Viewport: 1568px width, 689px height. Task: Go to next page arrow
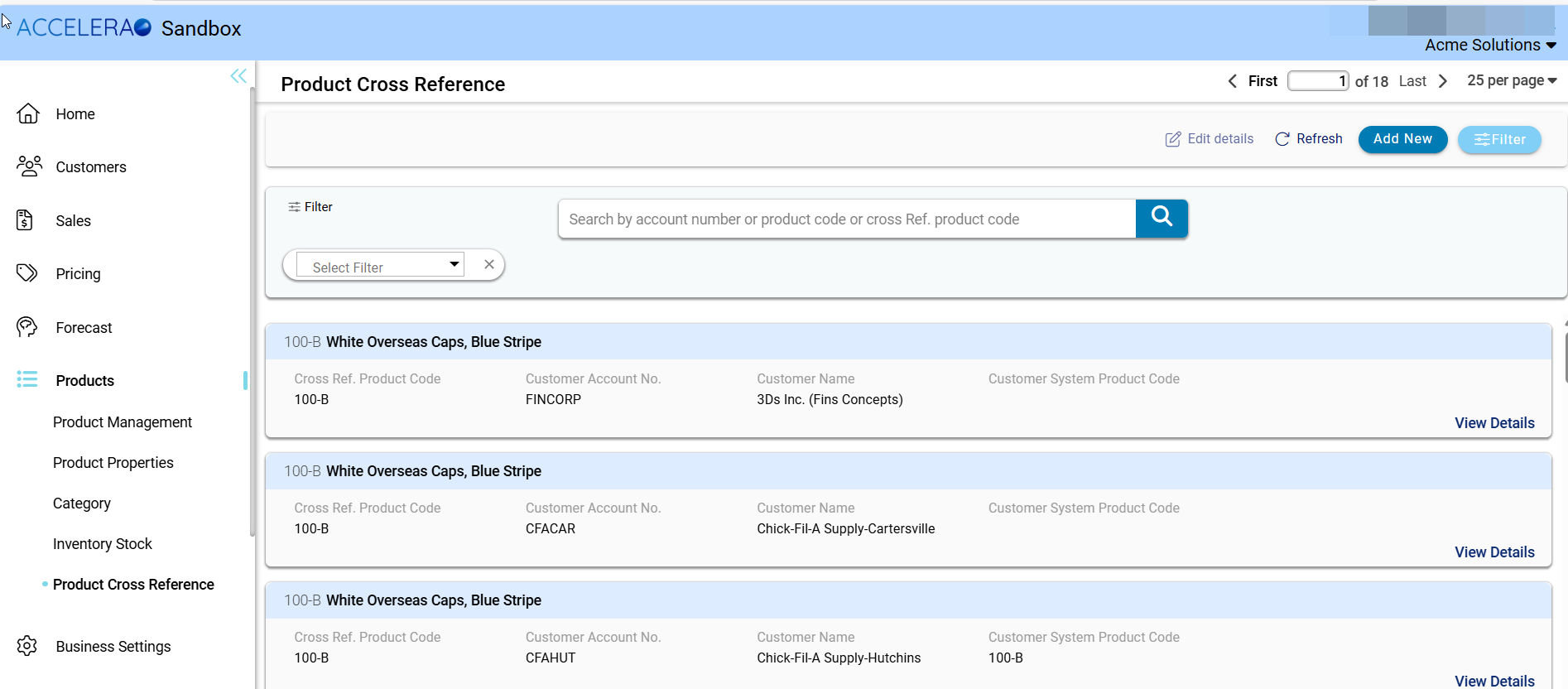[x=1443, y=81]
